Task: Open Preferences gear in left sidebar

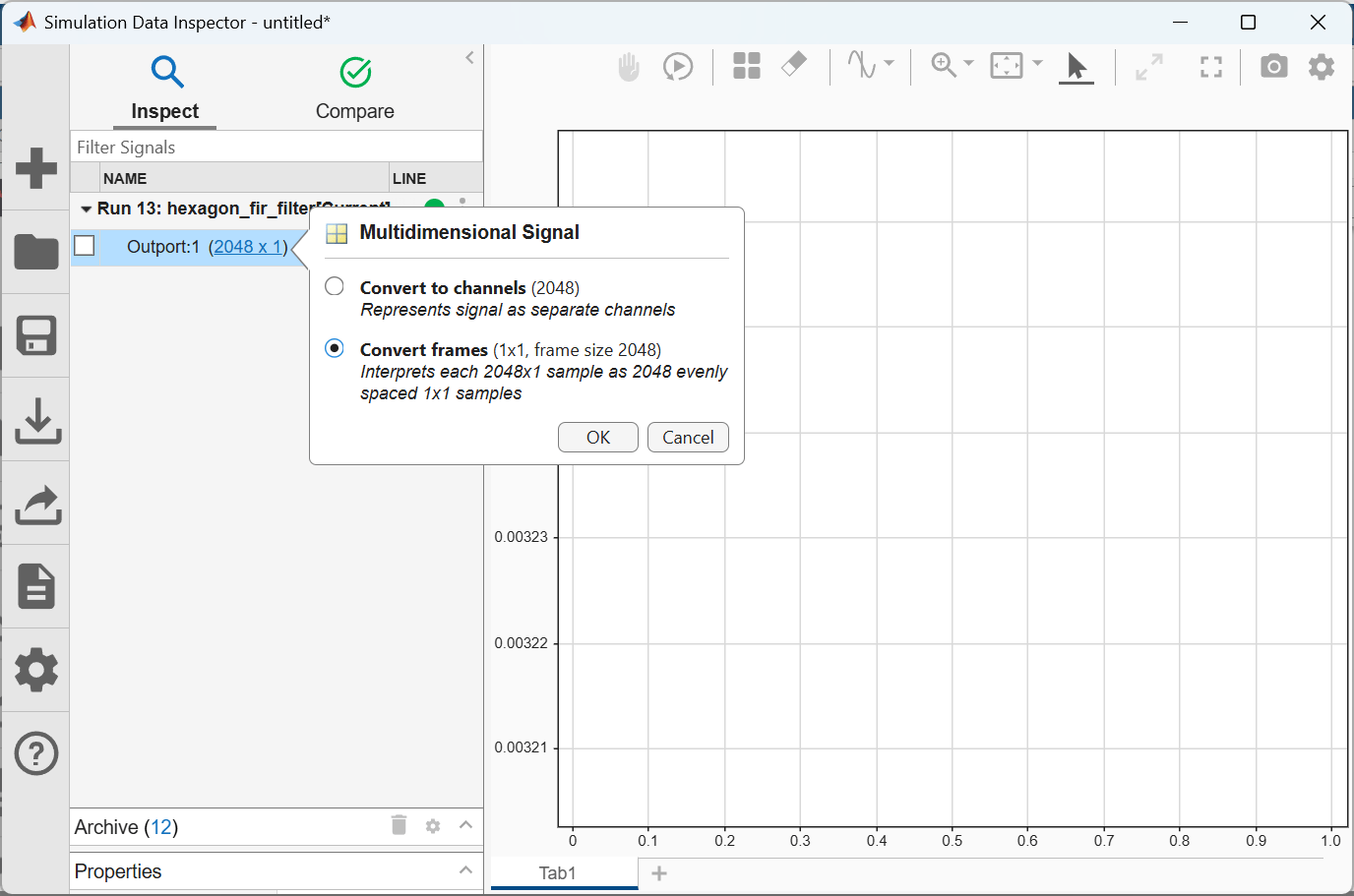Action: tap(36, 670)
